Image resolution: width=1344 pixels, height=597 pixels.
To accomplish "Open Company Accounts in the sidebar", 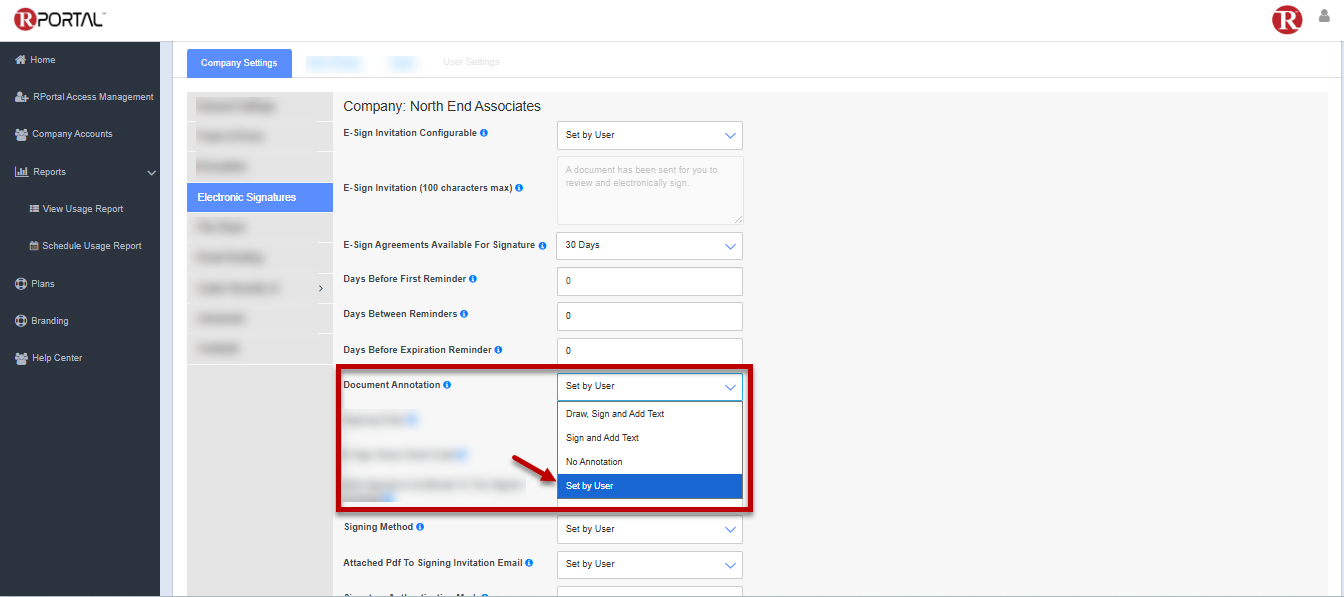I will [72, 134].
